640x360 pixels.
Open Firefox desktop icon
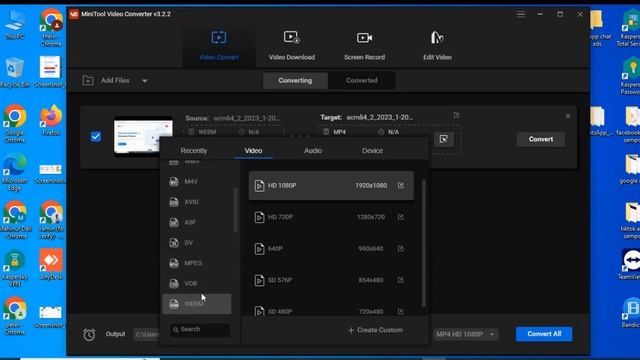pos(51,121)
